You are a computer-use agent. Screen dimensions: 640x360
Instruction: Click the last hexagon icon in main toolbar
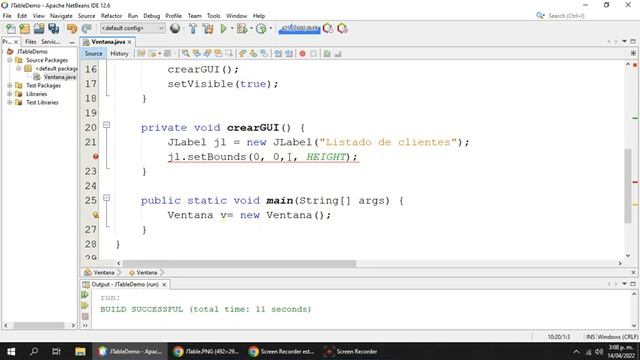click(x=342, y=29)
